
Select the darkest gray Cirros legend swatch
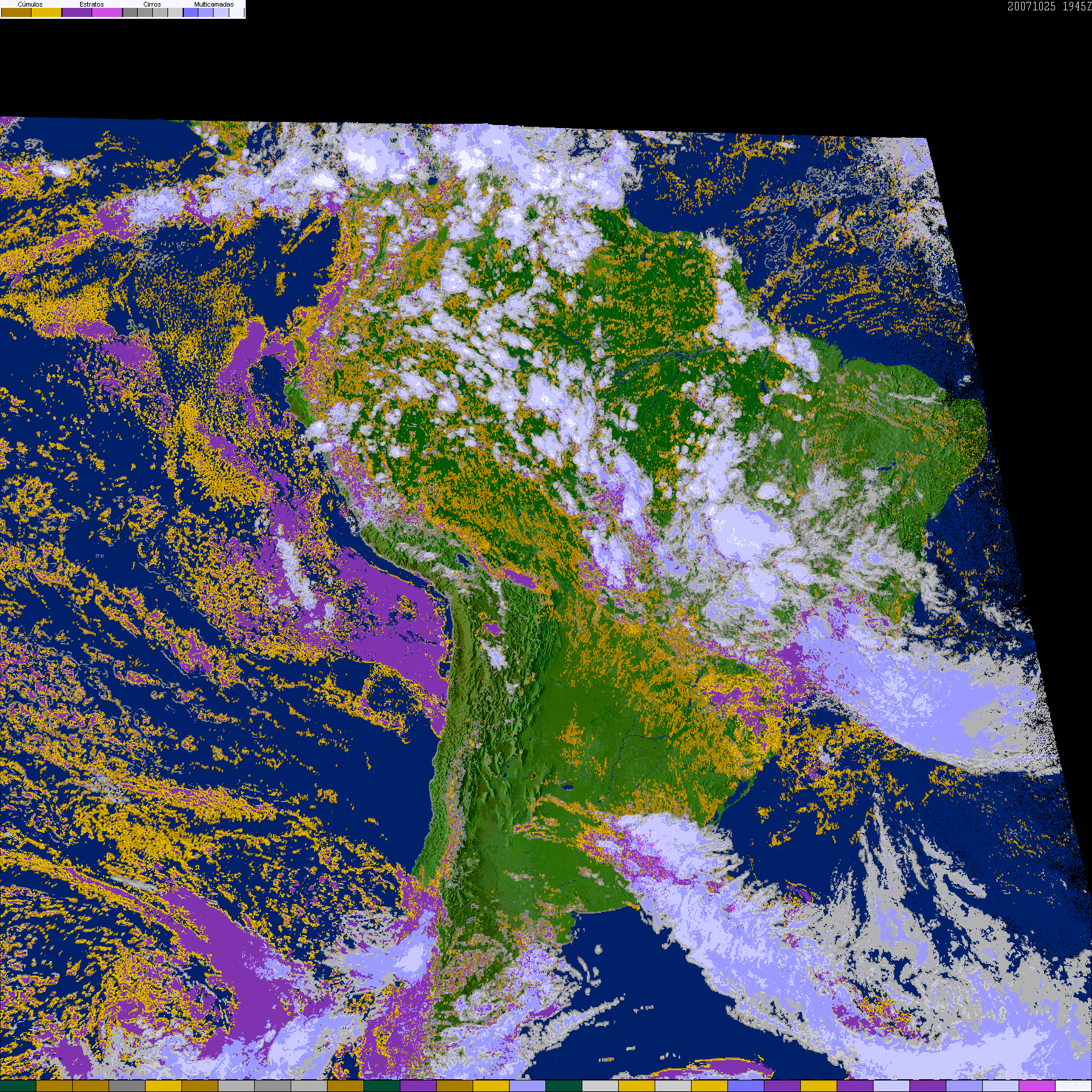pos(130,12)
